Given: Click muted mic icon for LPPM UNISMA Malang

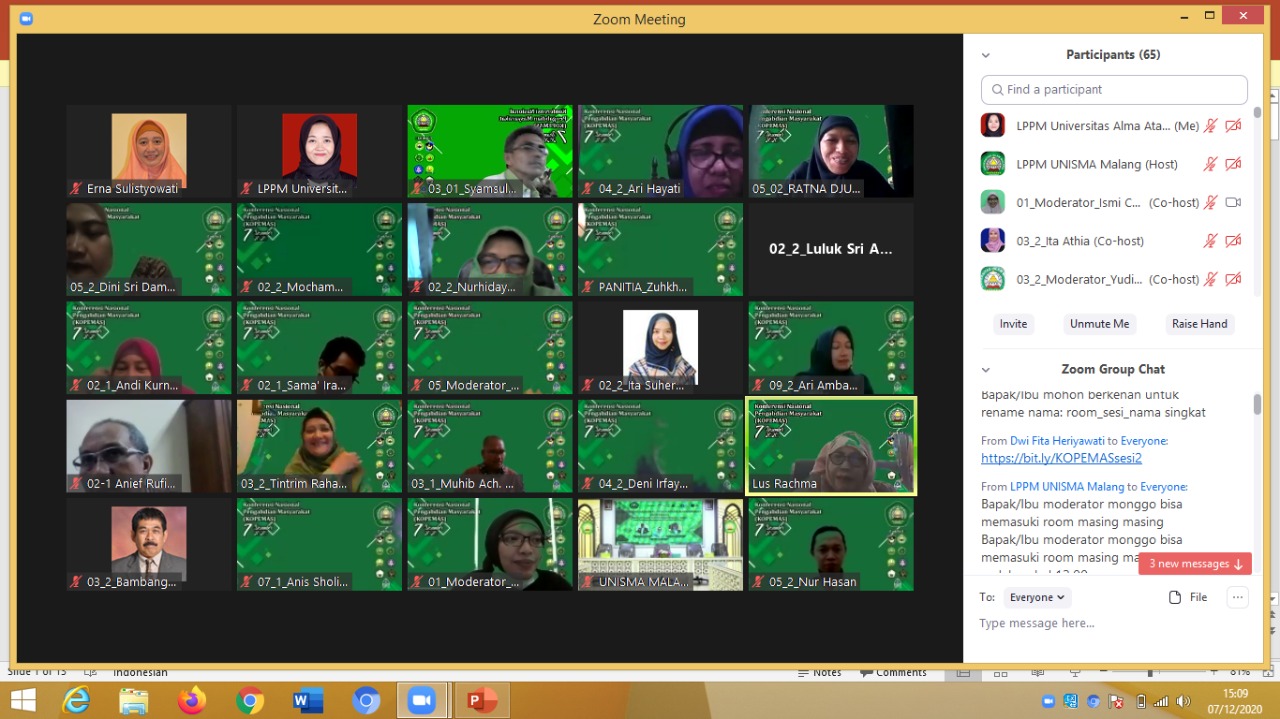Looking at the screenshot, I should (1210, 164).
